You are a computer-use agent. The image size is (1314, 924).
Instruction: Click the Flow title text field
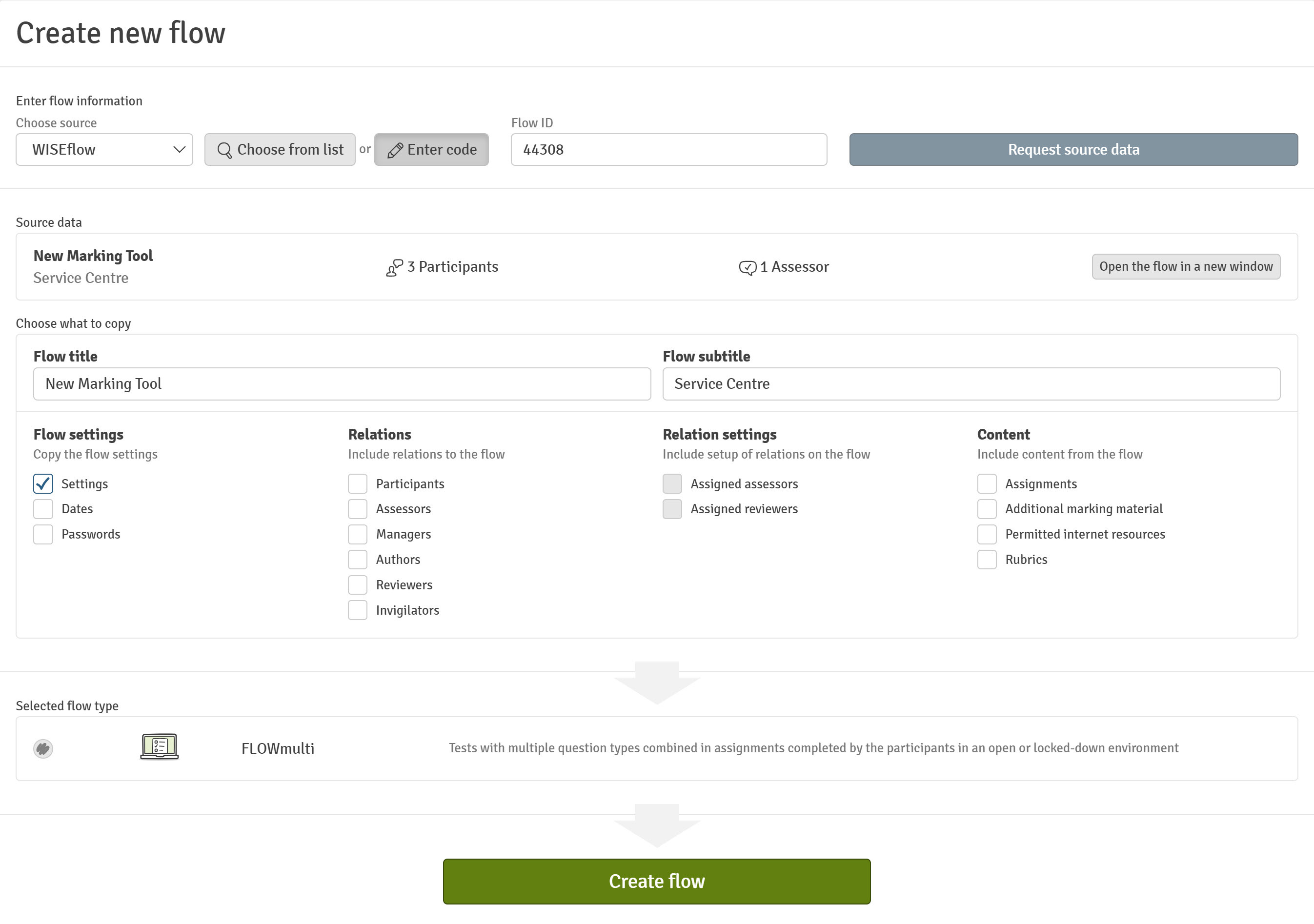[x=342, y=384]
